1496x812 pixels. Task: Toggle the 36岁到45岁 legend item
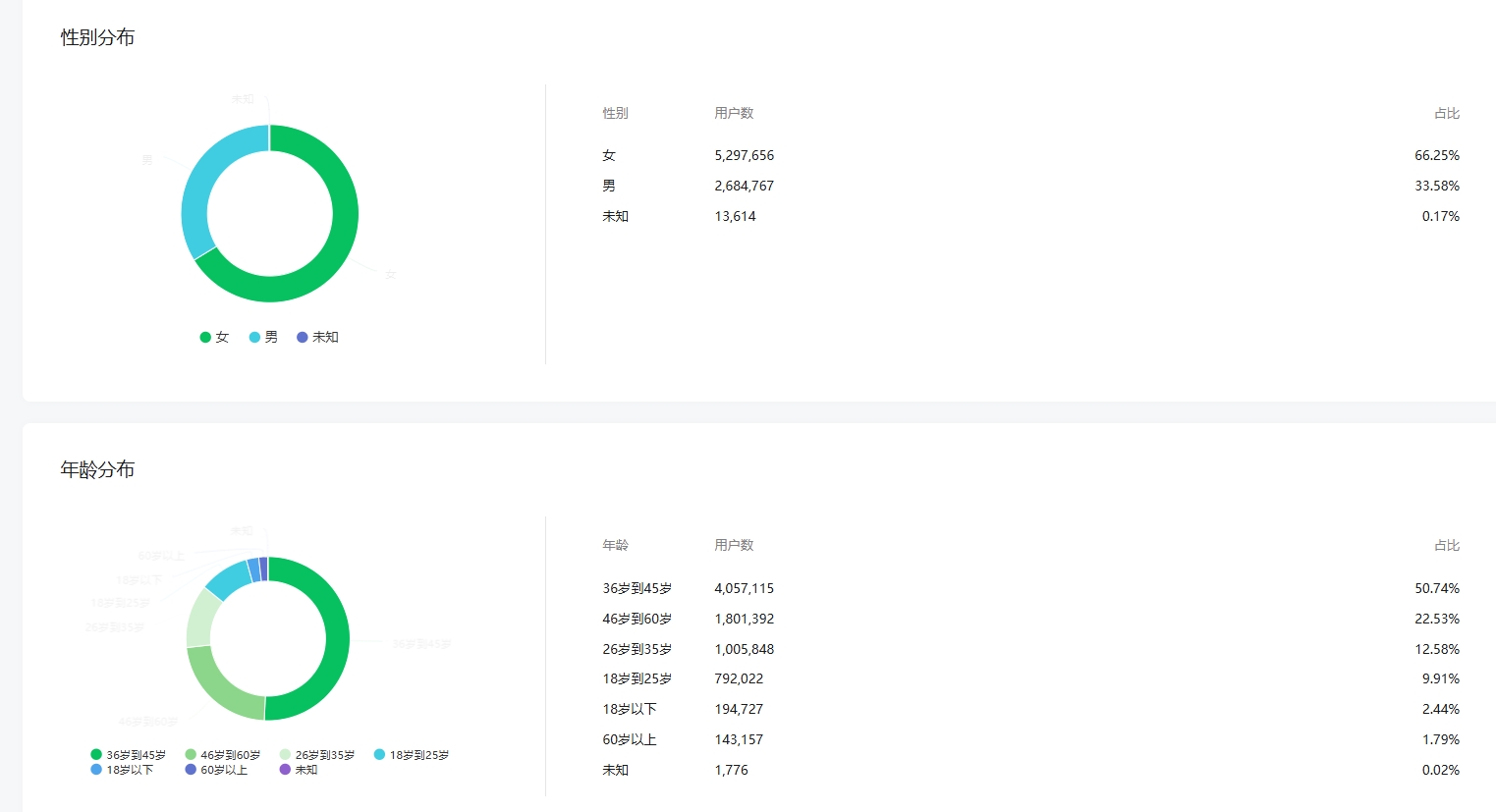point(129,755)
